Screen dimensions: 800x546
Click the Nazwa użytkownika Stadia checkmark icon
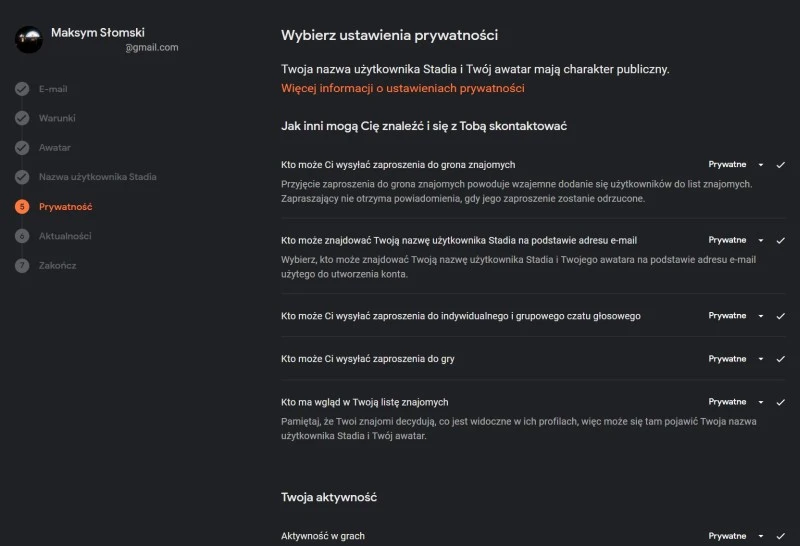[22, 177]
